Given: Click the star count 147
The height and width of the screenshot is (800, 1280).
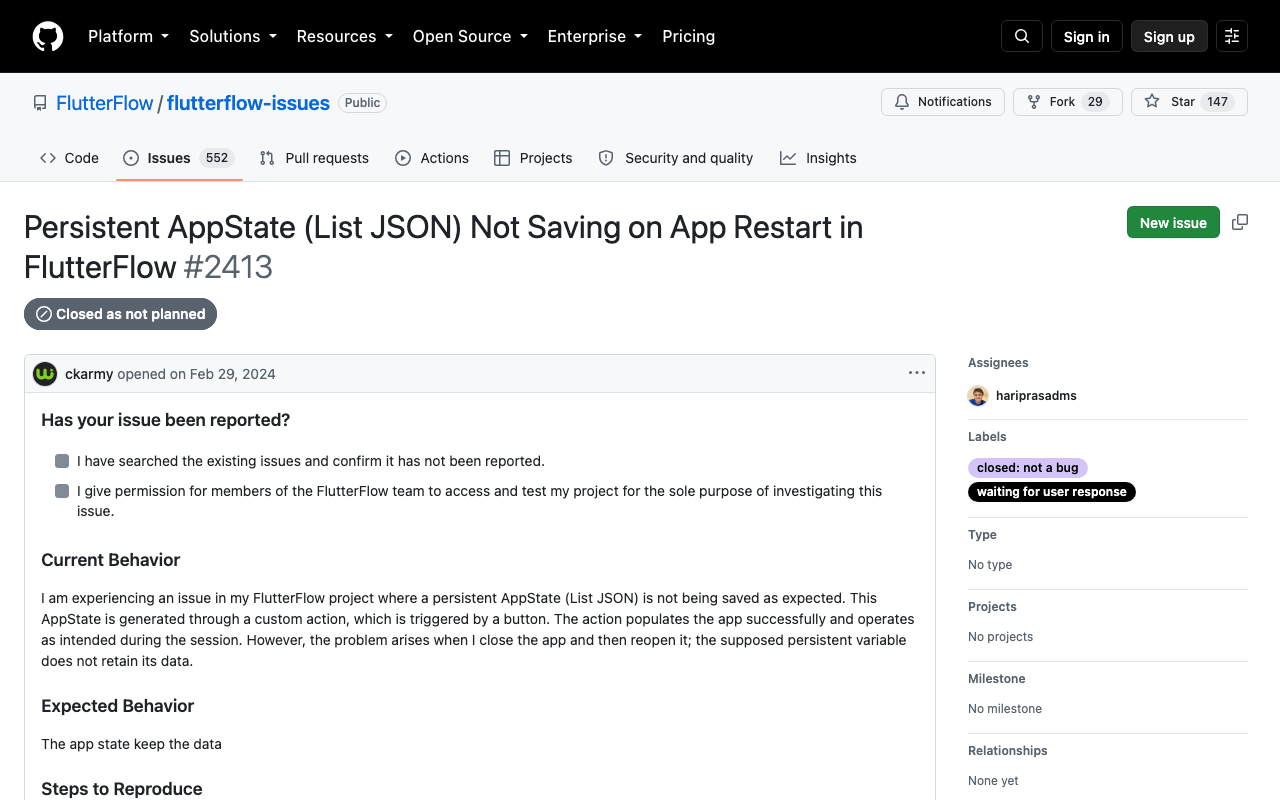Looking at the screenshot, I should pyautogui.click(x=1217, y=102).
